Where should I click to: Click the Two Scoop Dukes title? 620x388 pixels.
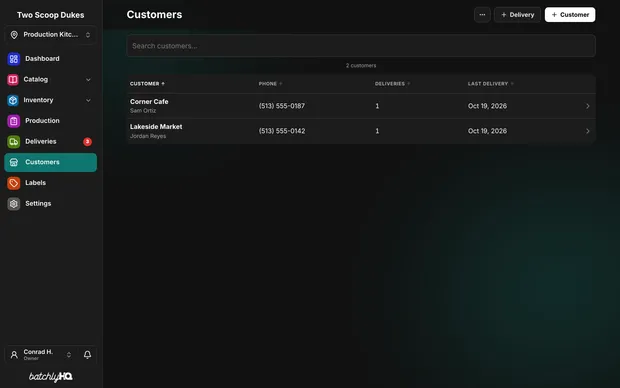(x=51, y=15)
